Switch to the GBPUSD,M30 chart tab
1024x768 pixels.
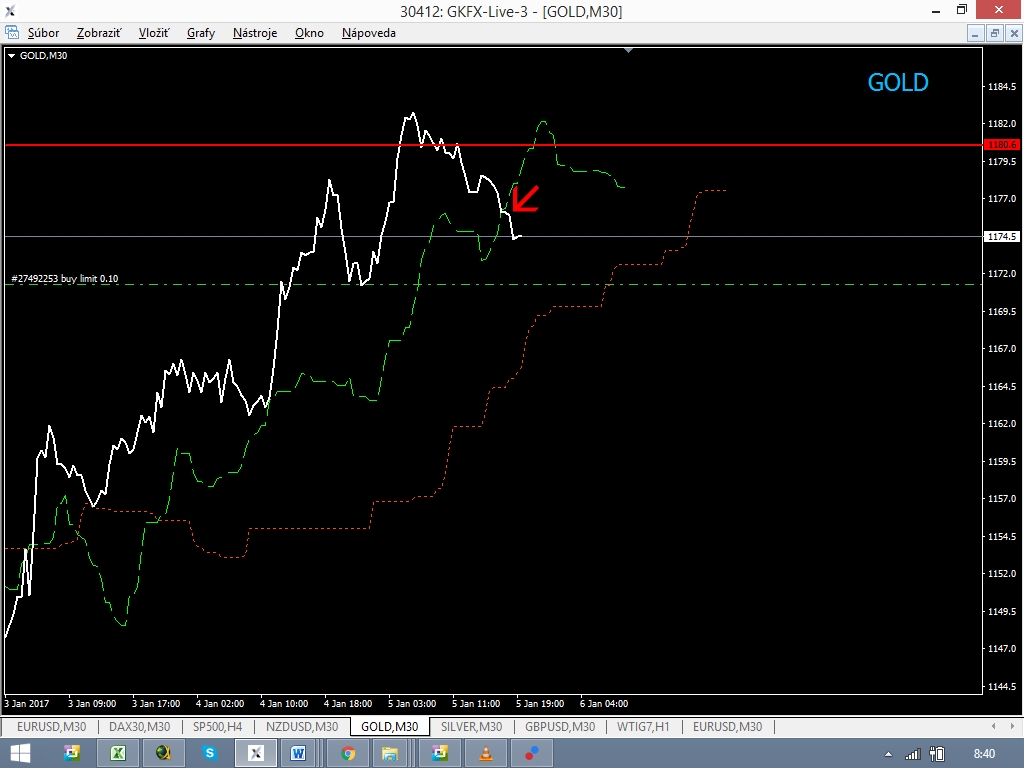click(560, 726)
